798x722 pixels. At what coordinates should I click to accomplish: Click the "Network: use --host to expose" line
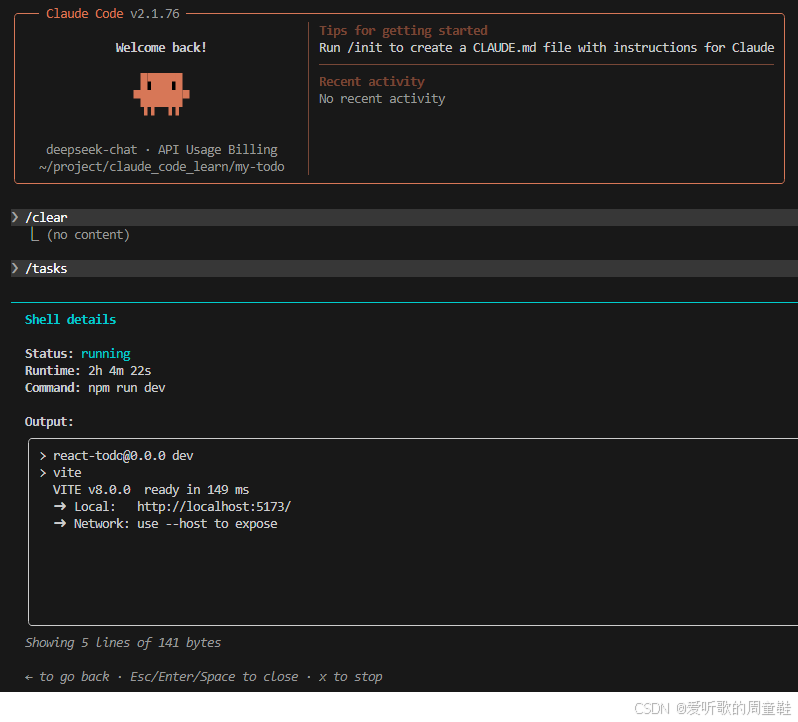(x=165, y=524)
